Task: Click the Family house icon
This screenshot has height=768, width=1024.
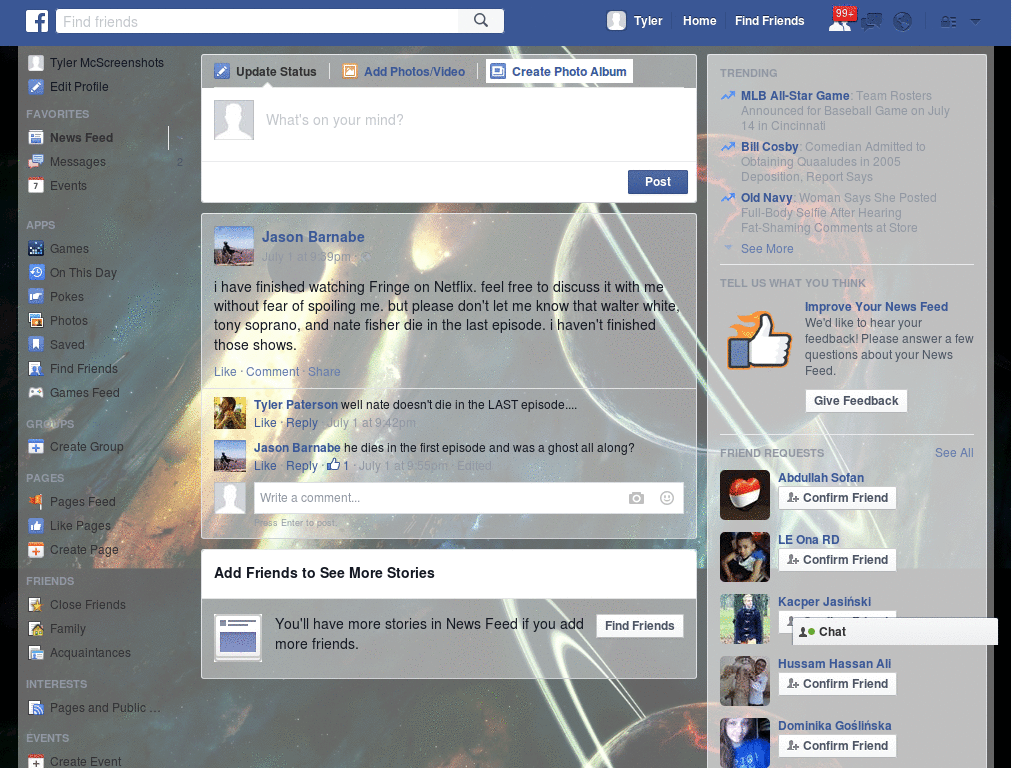Action: [36, 629]
